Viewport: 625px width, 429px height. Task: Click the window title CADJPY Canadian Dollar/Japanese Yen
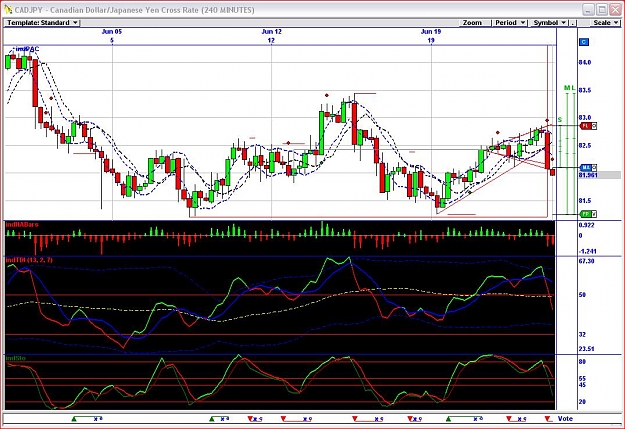tap(134, 10)
